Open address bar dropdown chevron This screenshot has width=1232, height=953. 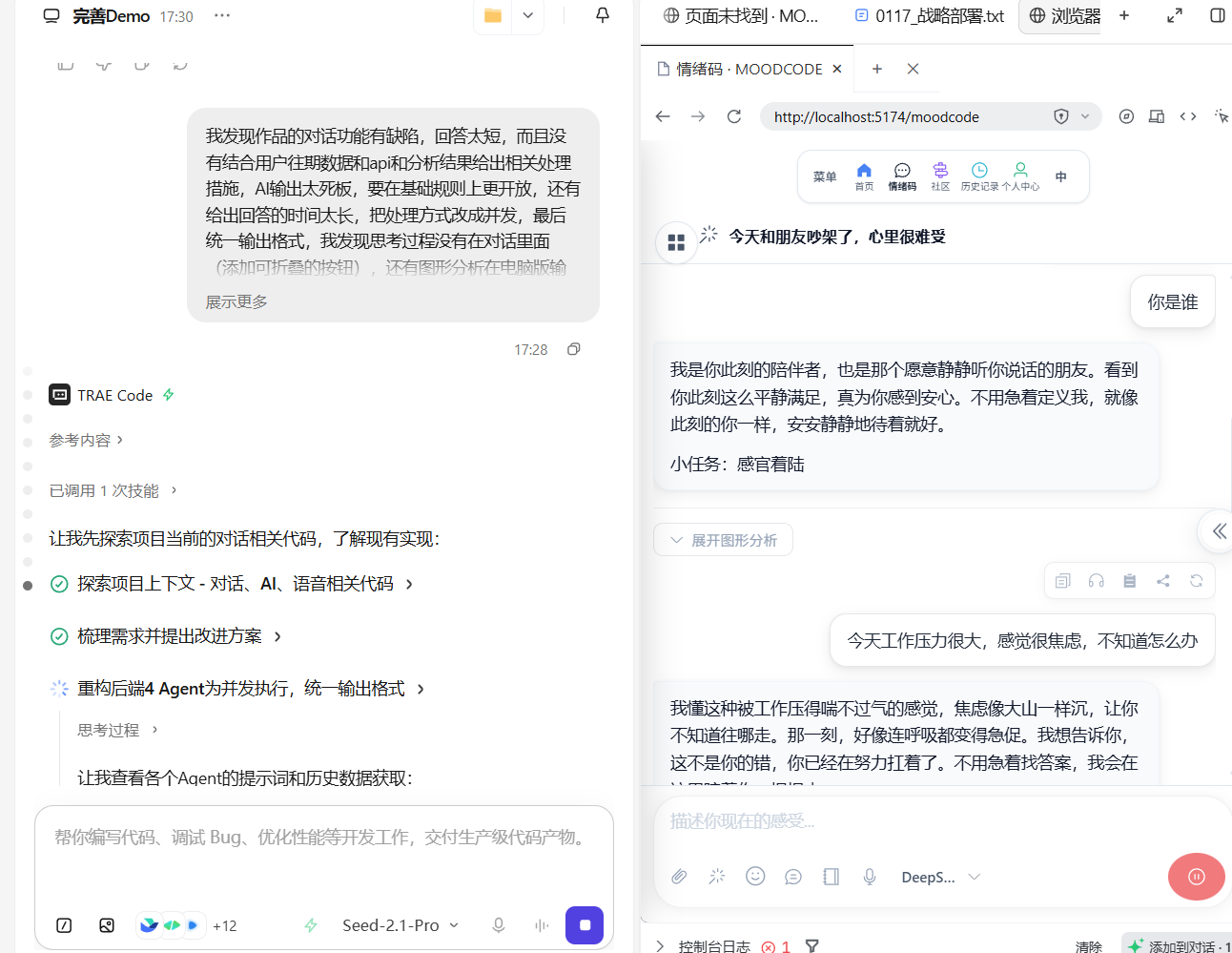click(x=1085, y=116)
